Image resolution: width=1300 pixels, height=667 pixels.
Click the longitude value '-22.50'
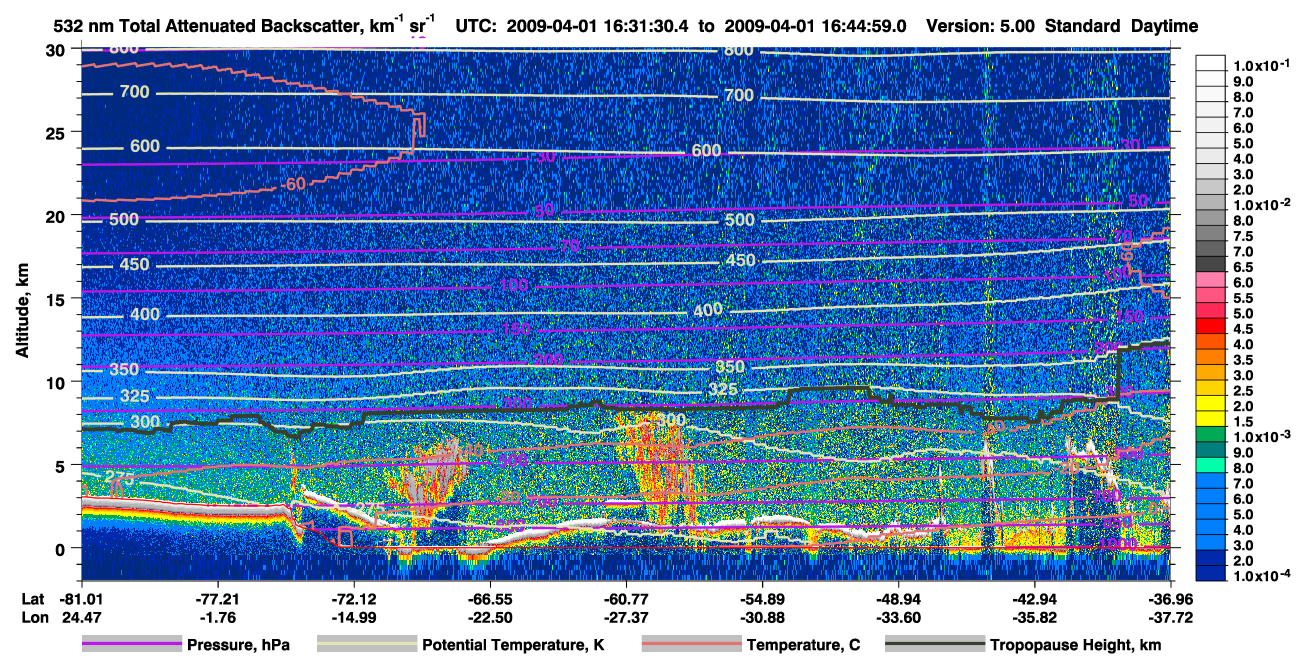click(490, 617)
